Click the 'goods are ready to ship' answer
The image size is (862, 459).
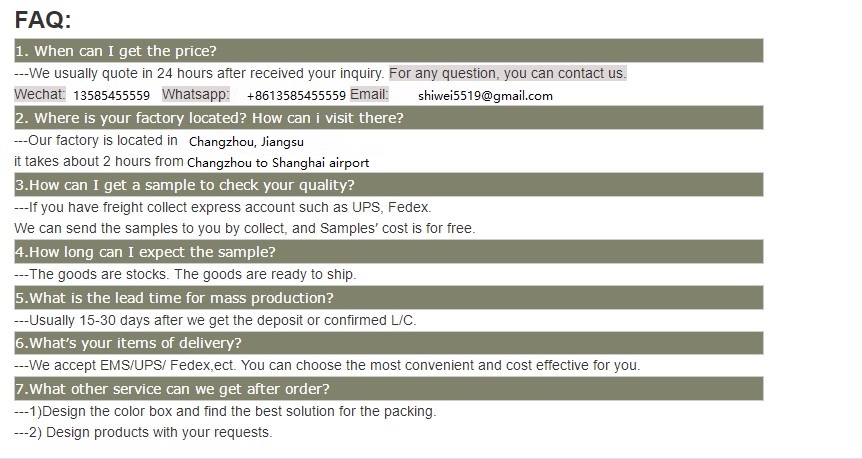185,274
